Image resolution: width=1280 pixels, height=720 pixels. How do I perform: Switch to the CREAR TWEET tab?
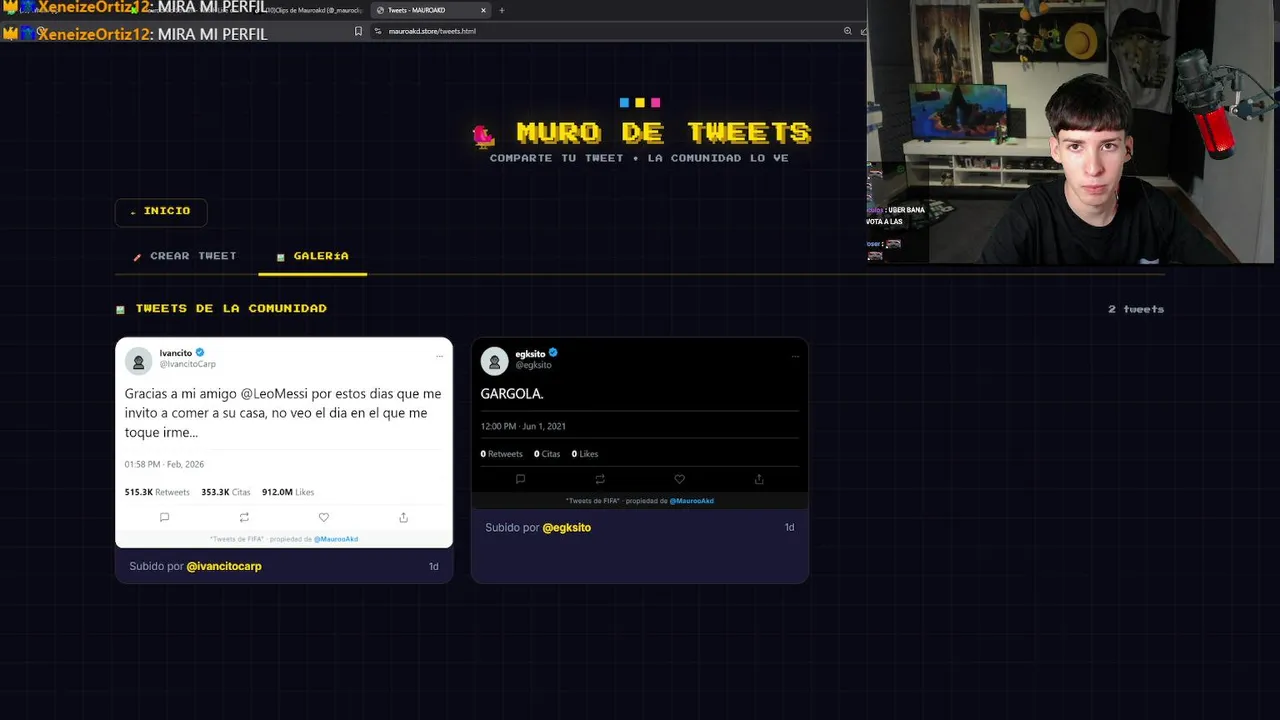(x=185, y=256)
